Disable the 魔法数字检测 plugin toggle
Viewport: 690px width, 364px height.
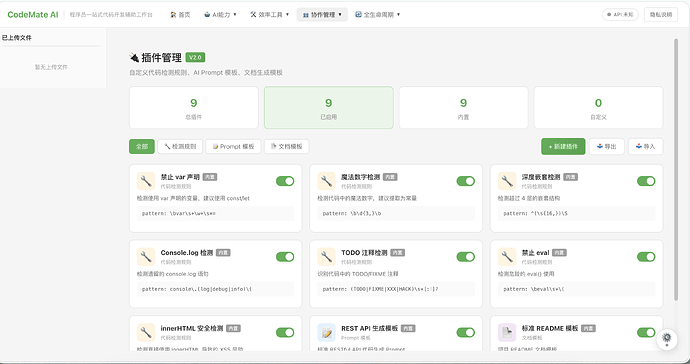(466, 181)
